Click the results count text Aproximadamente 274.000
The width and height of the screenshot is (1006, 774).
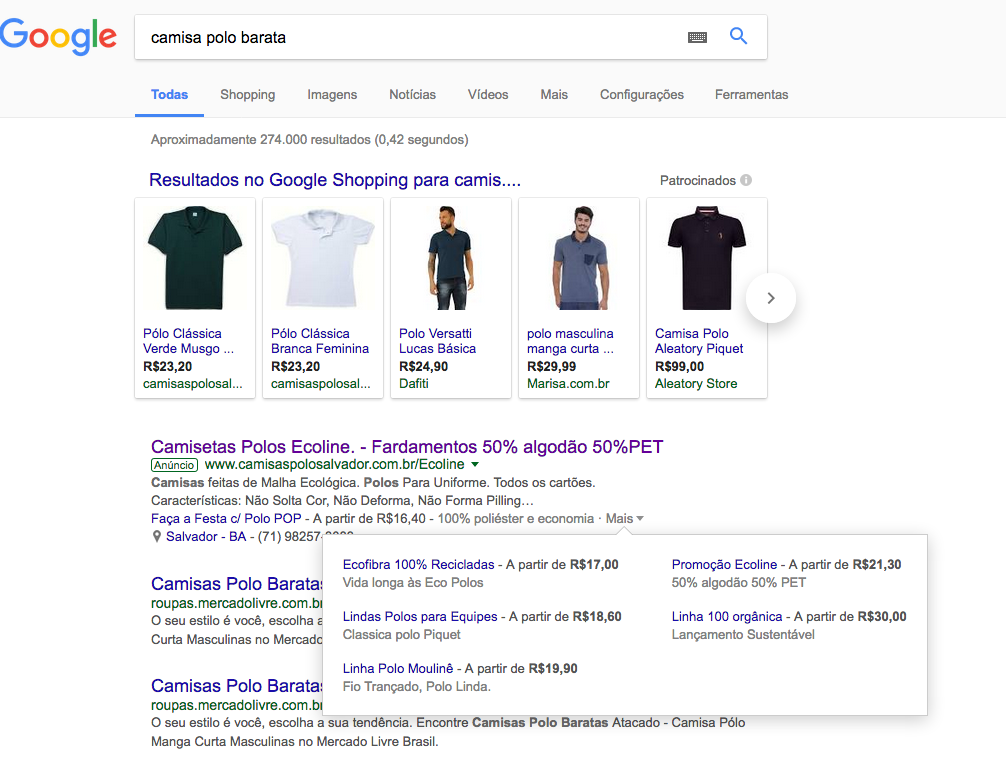pyautogui.click(x=309, y=139)
